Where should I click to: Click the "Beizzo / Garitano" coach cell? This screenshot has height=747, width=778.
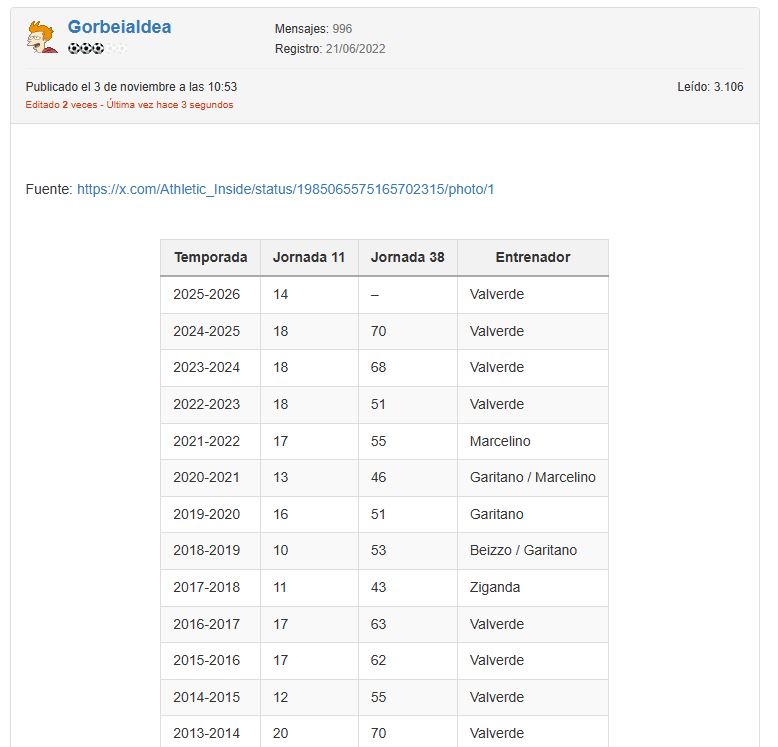[523, 550]
